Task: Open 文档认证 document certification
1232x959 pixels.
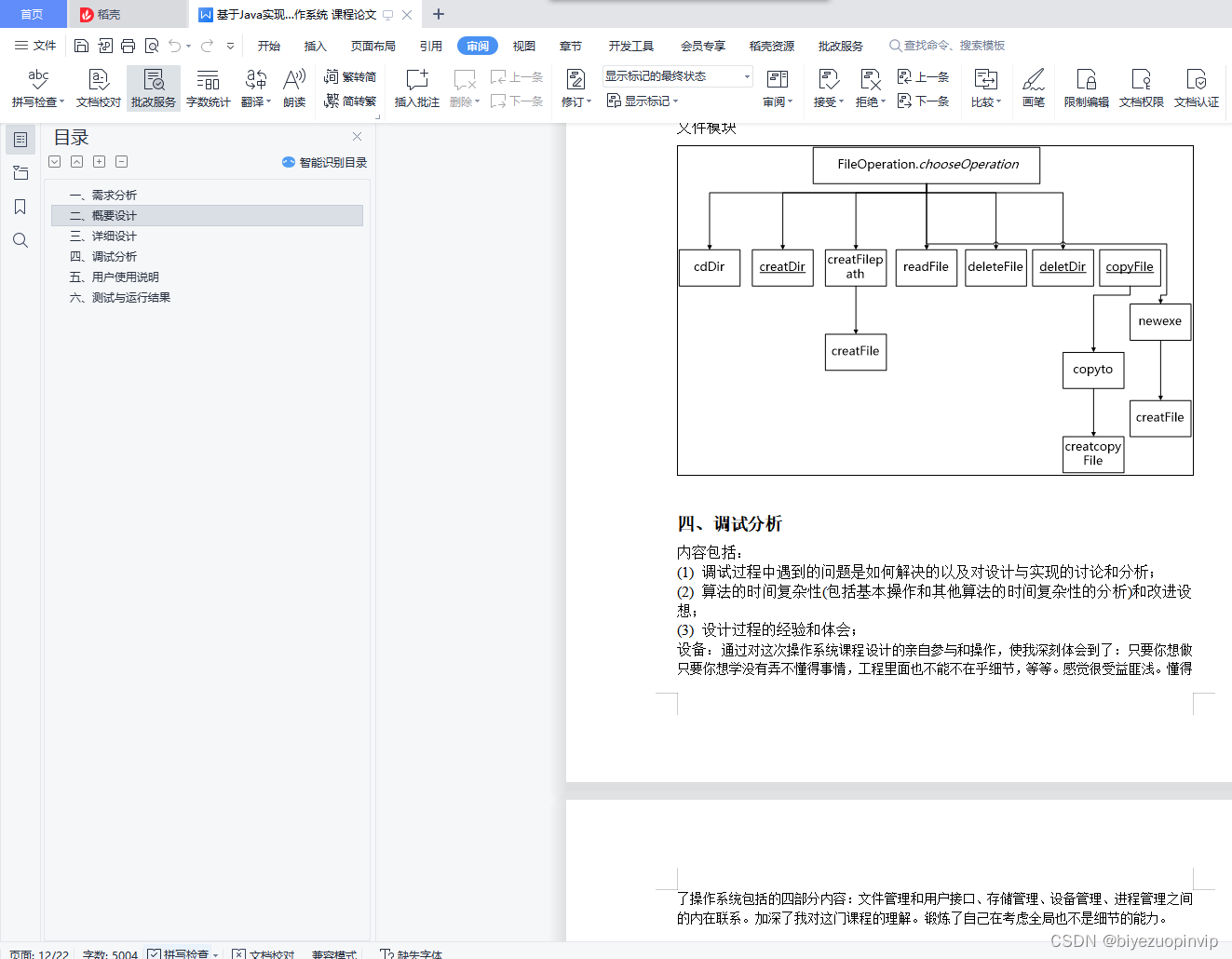Action: (1196, 88)
